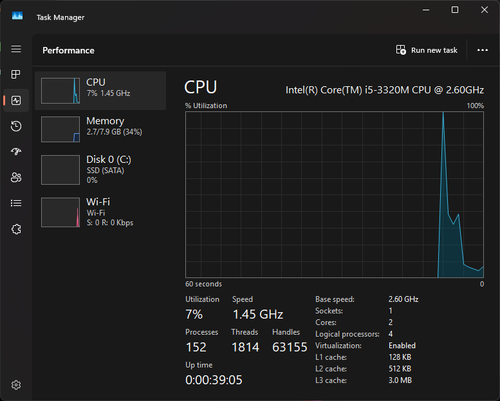Click the CPU utilization graph
Screen dimensions: 500x401
334,194
